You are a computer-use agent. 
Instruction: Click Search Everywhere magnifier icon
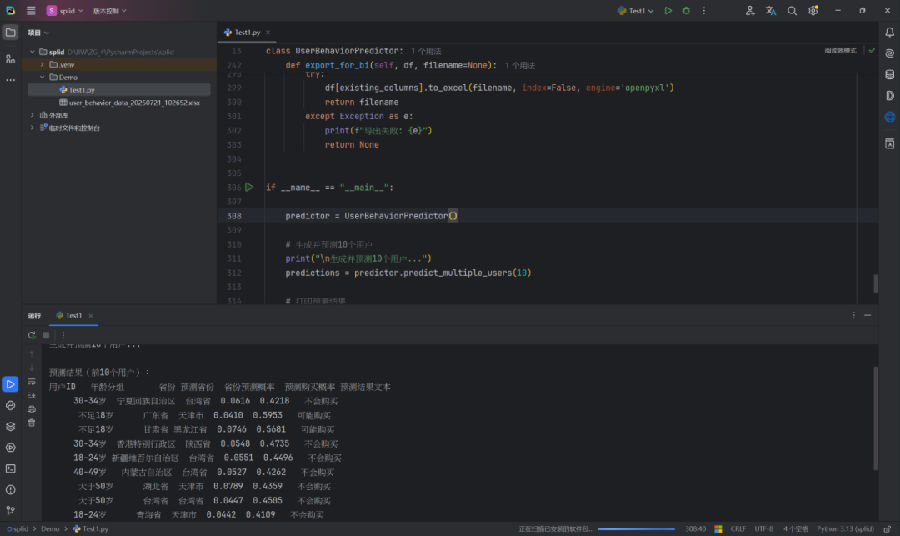tap(792, 11)
